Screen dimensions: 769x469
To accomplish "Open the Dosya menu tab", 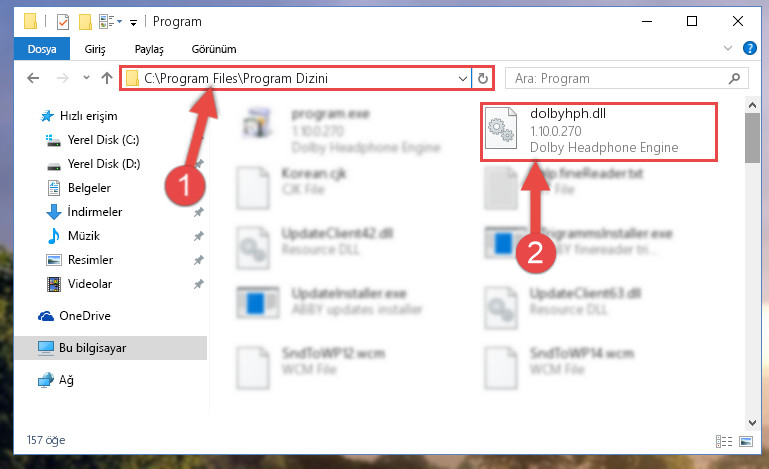I will [42, 49].
